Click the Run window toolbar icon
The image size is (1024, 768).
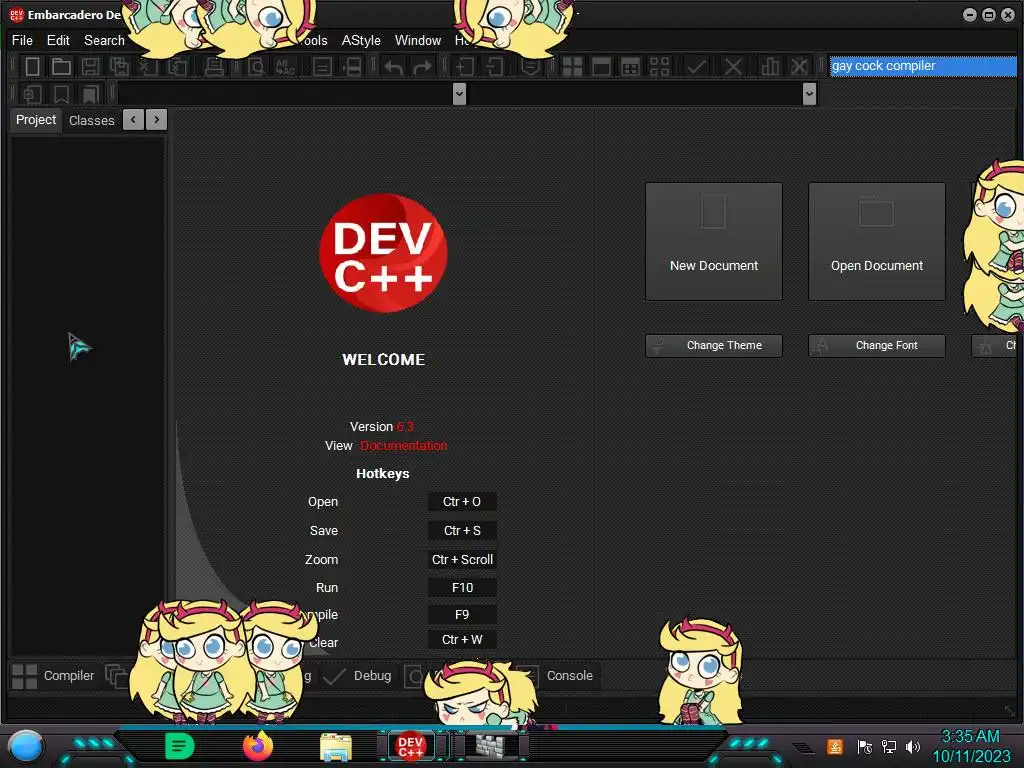click(601, 66)
